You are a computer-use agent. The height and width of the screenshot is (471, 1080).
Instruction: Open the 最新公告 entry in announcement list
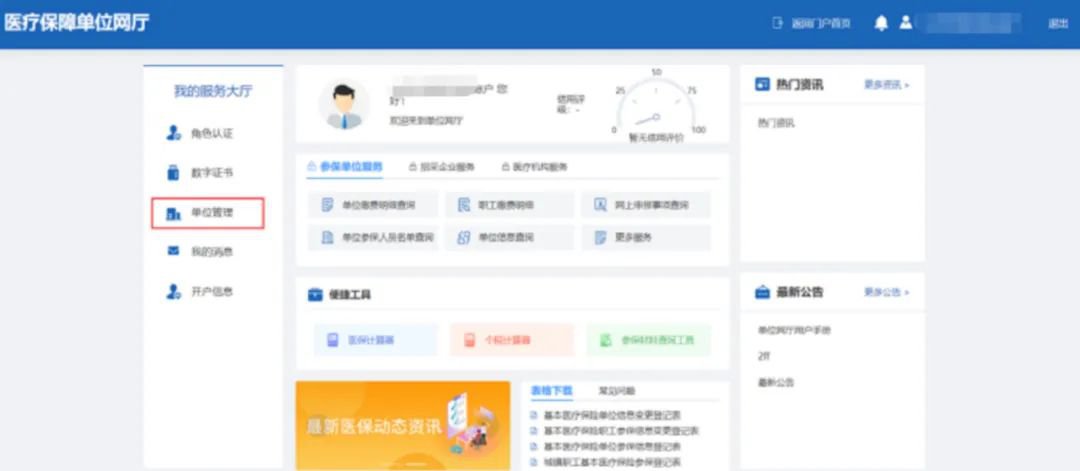776,382
